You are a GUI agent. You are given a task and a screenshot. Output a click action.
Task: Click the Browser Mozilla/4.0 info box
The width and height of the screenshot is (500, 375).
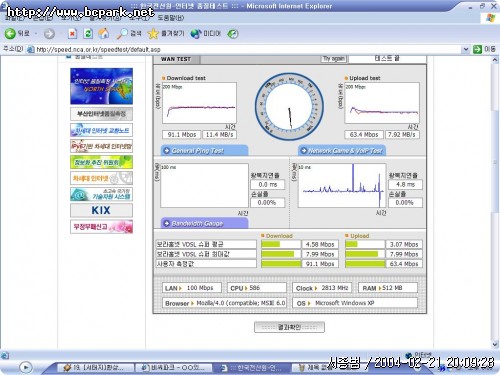[x=224, y=303]
